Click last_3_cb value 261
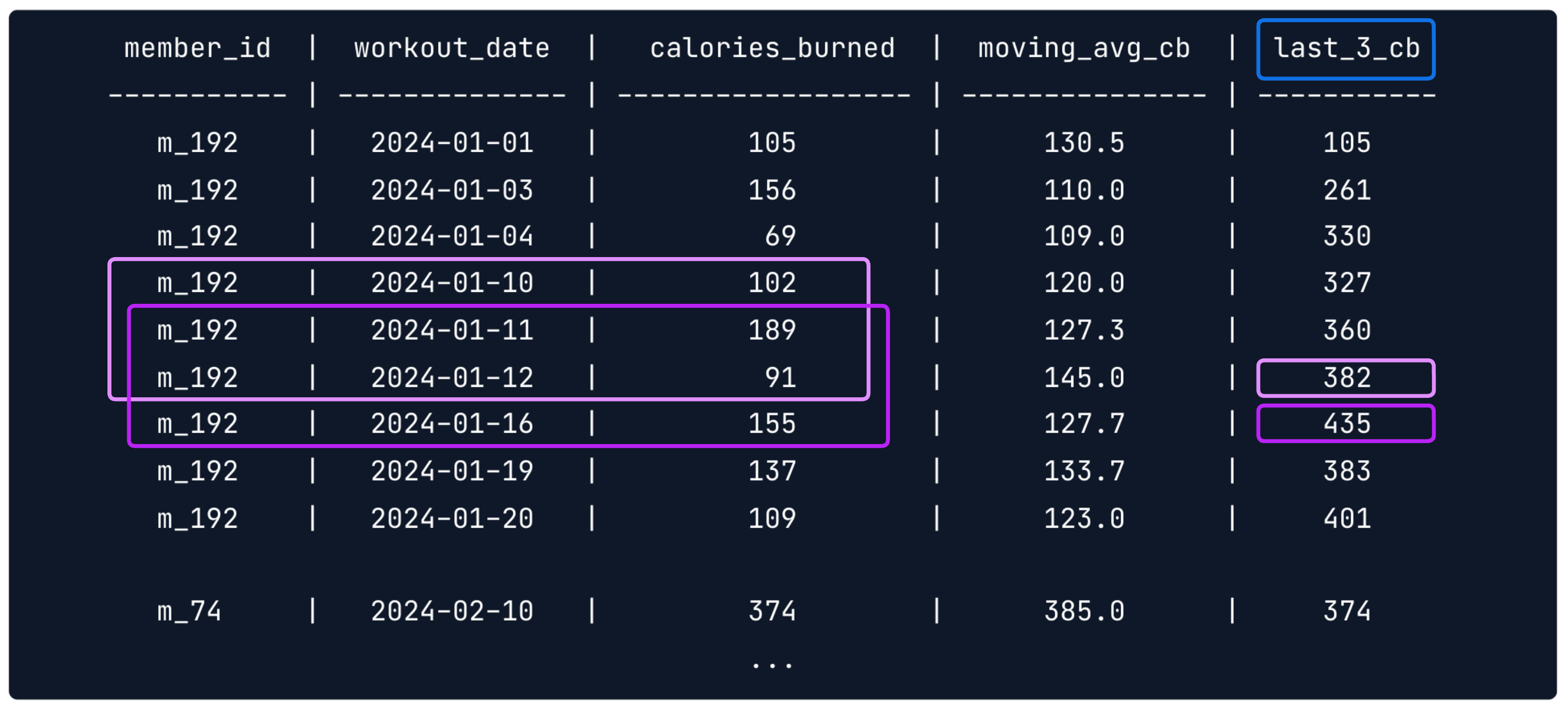 (1346, 190)
